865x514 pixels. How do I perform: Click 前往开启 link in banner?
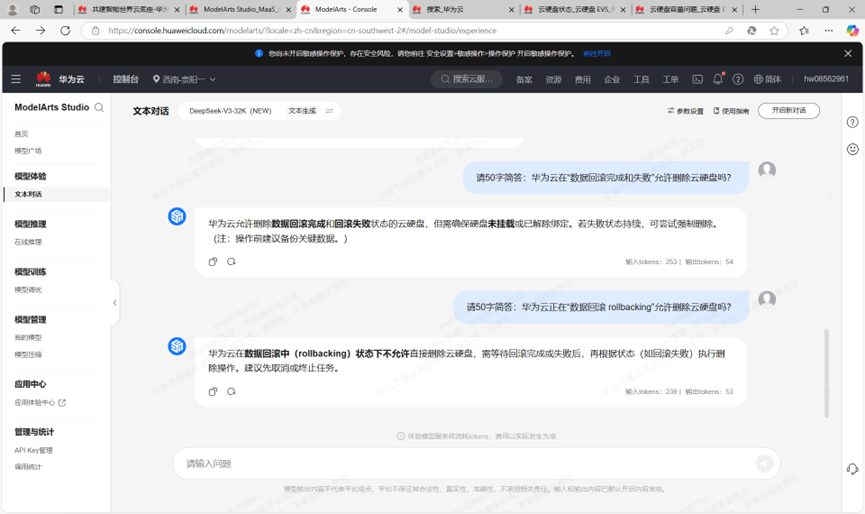(x=597, y=53)
